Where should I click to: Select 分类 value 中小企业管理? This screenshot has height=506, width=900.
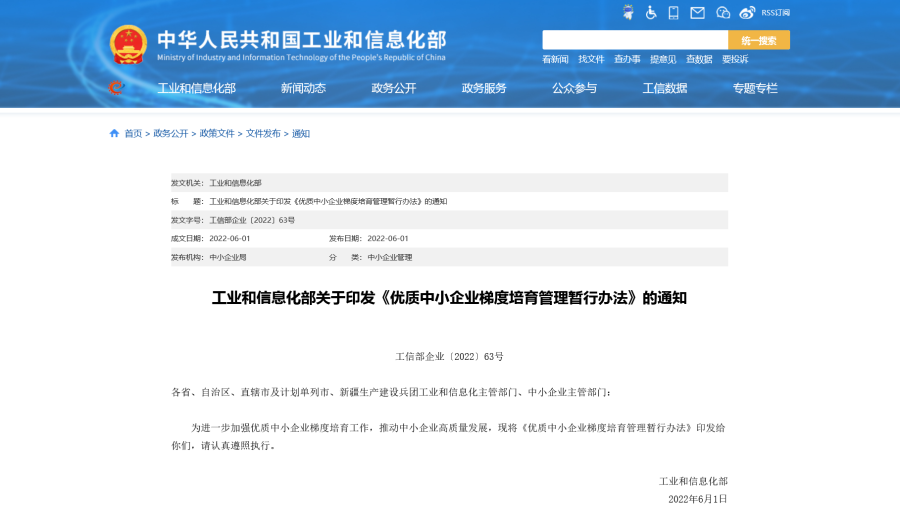point(390,258)
